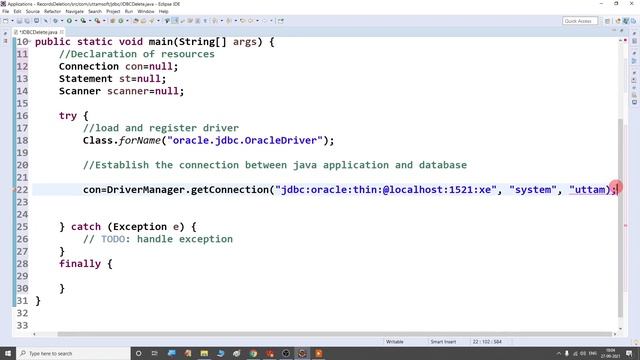640x360 pixels.
Task: Toggle Skip All Breakpoints icon
Action: (46, 21)
